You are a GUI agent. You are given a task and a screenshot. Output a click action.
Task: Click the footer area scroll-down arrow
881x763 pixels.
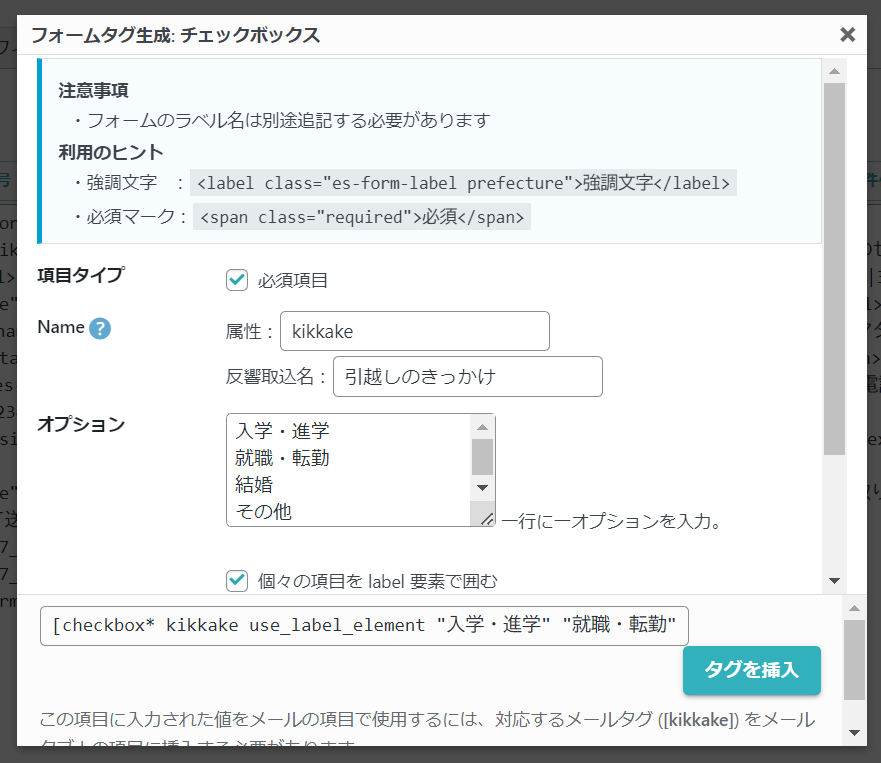854,733
